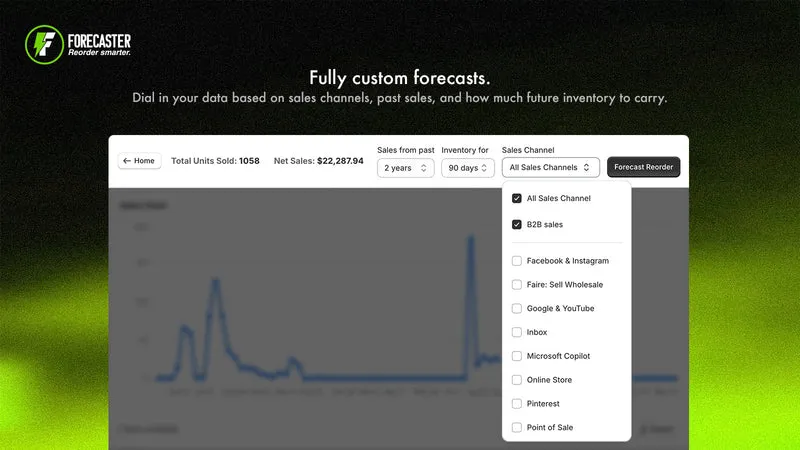Open the Inventory for 90 days dropdown
The width and height of the screenshot is (800, 450).
point(467,168)
